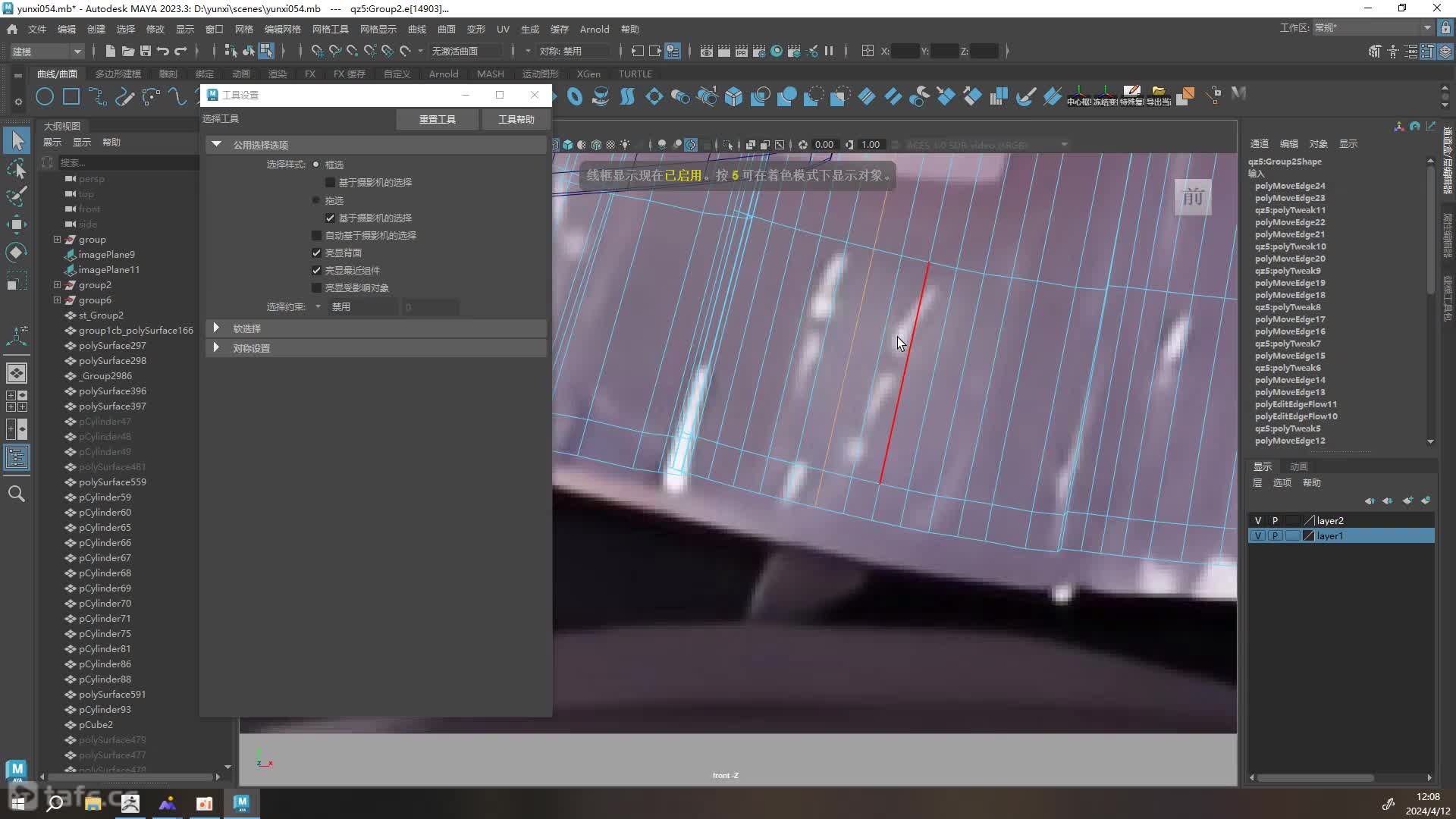Uncheck the 亮显背面 checkbox
The image size is (1456, 819).
(x=316, y=253)
